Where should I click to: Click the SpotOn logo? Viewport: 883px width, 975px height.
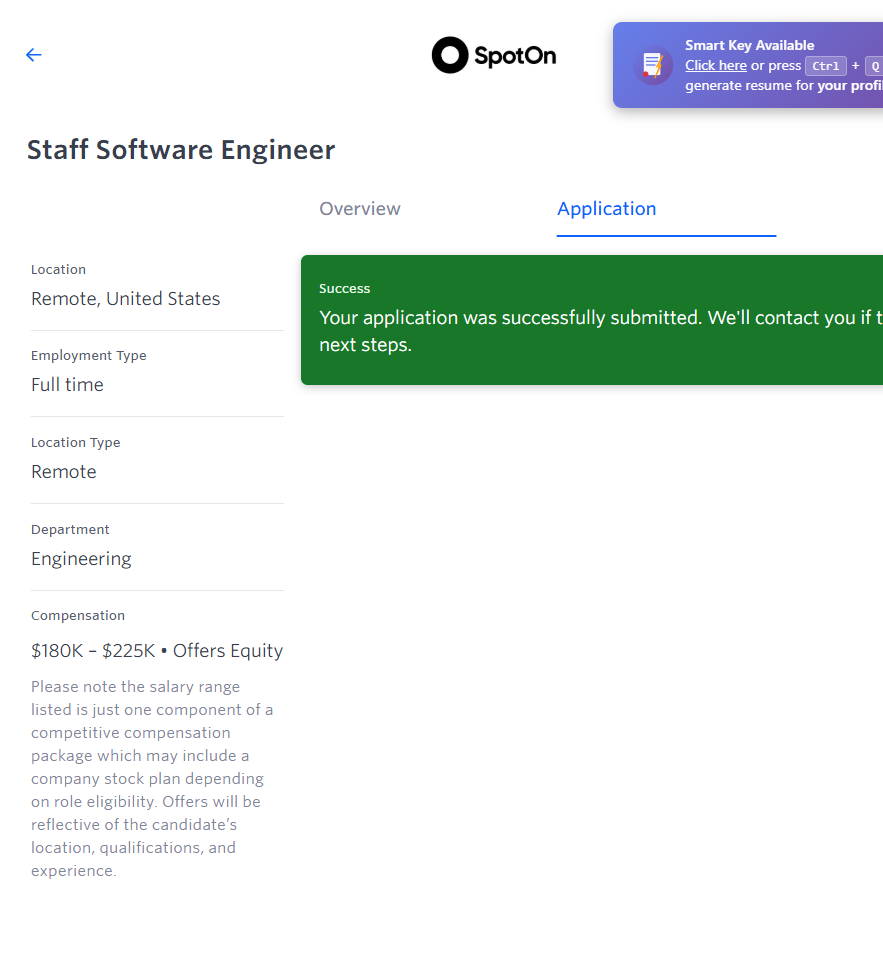pyautogui.click(x=494, y=55)
